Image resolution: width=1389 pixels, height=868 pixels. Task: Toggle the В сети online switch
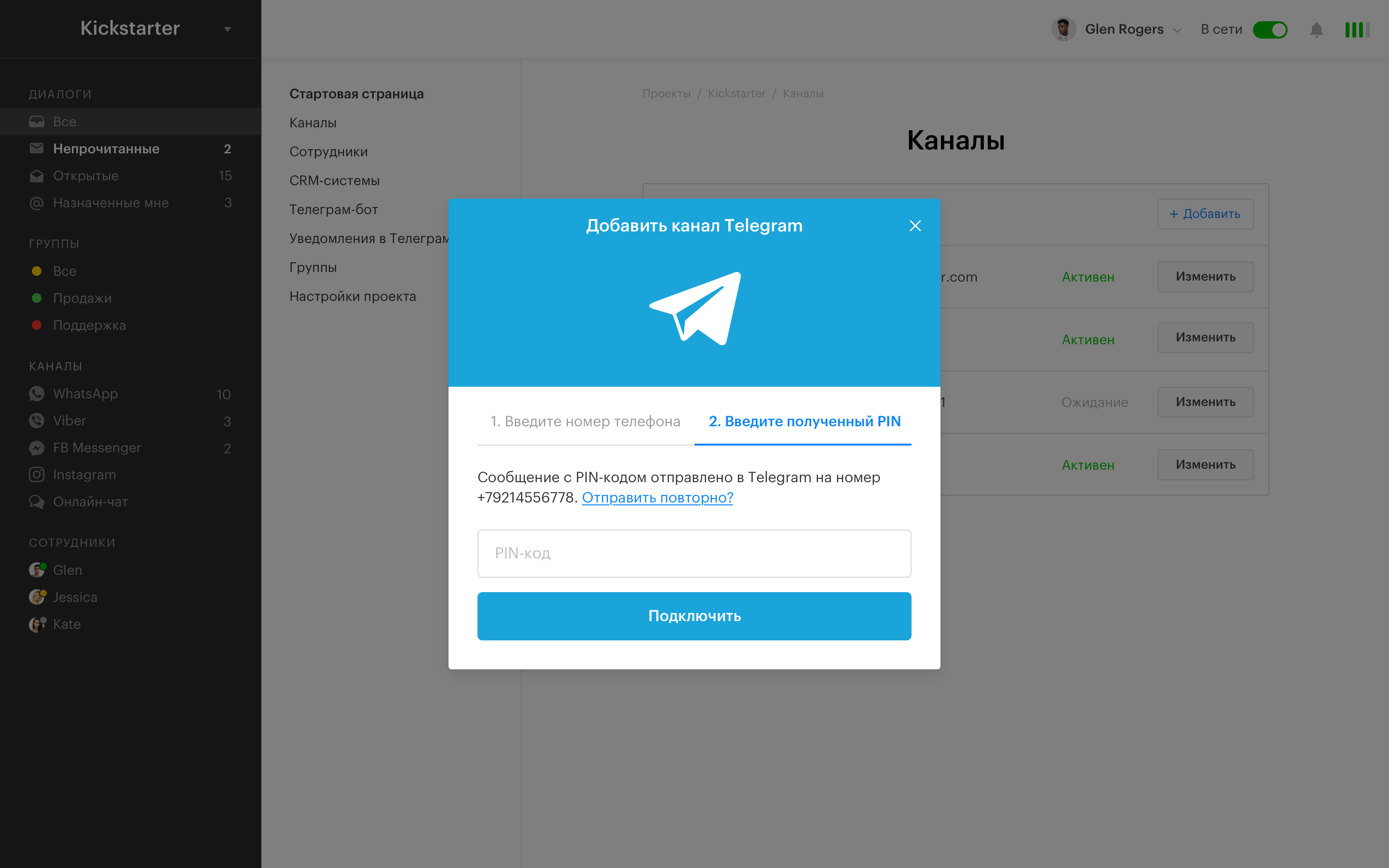coord(1270,29)
